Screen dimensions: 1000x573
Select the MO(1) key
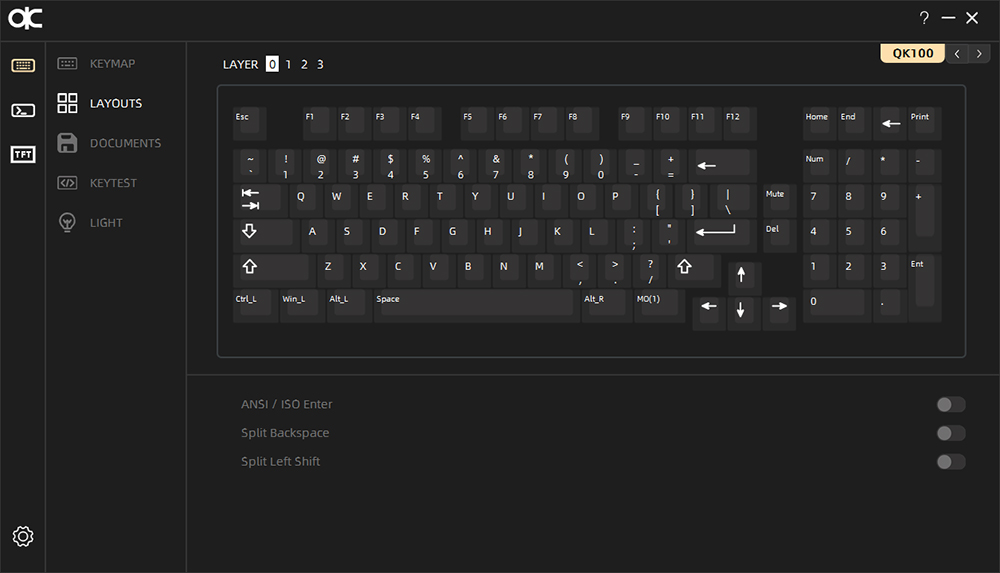click(x=659, y=306)
